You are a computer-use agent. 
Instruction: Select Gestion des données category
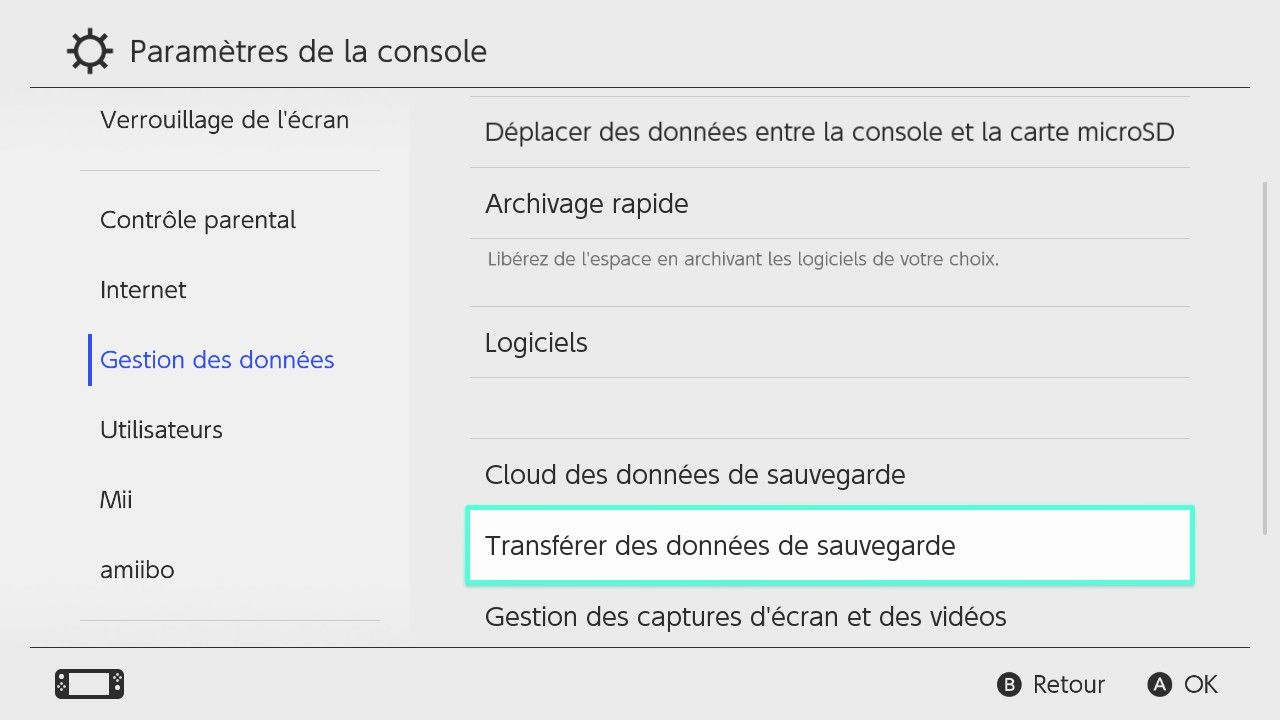(x=217, y=360)
